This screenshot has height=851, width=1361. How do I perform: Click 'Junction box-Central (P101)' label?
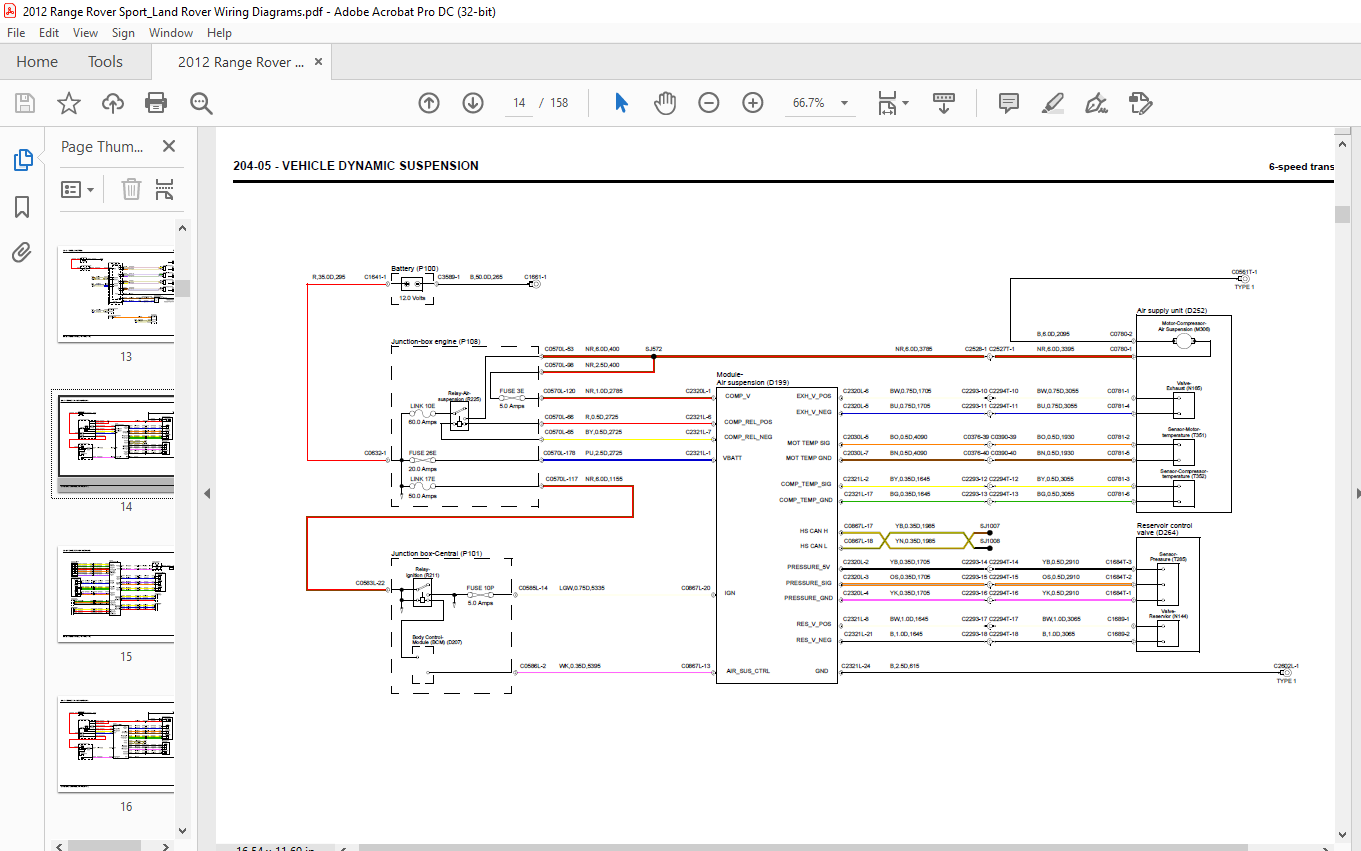[x=436, y=553]
